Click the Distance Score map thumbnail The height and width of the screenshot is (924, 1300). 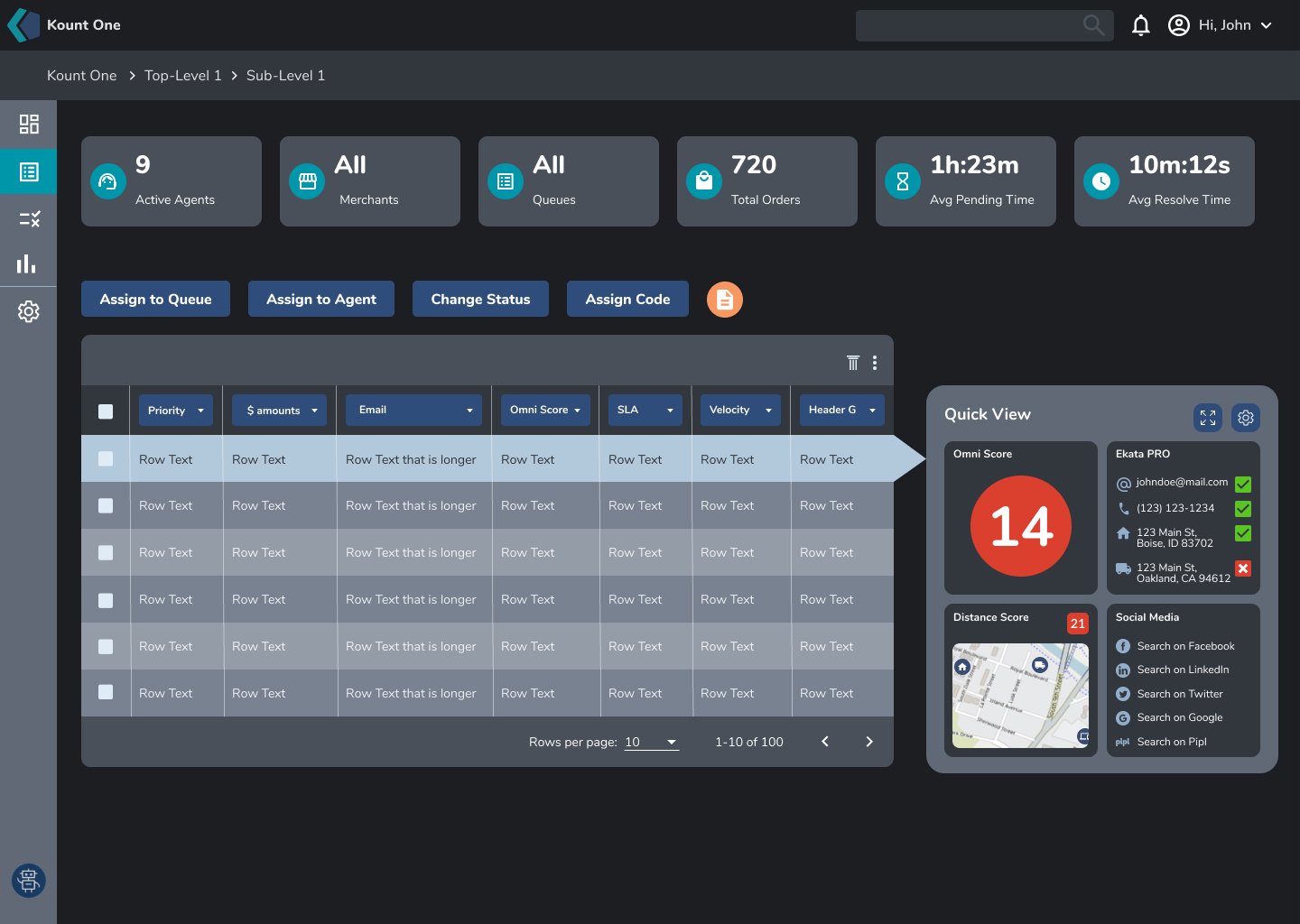tap(1020, 695)
